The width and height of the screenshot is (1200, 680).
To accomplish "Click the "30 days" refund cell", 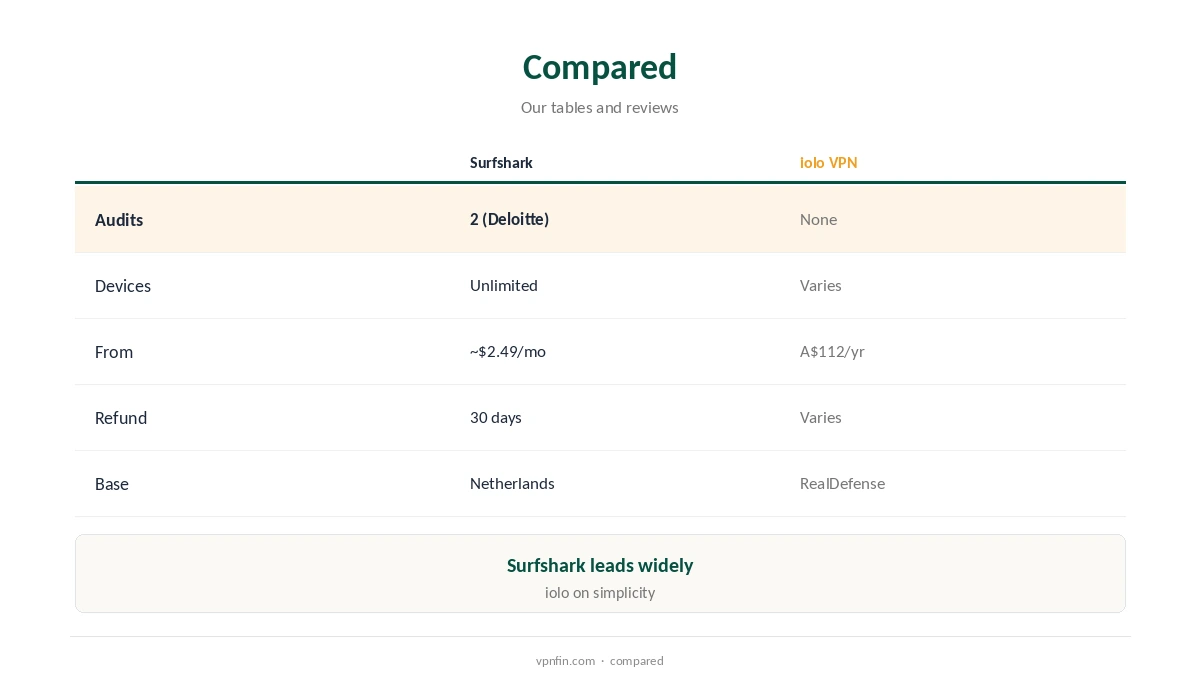I will click(x=496, y=417).
